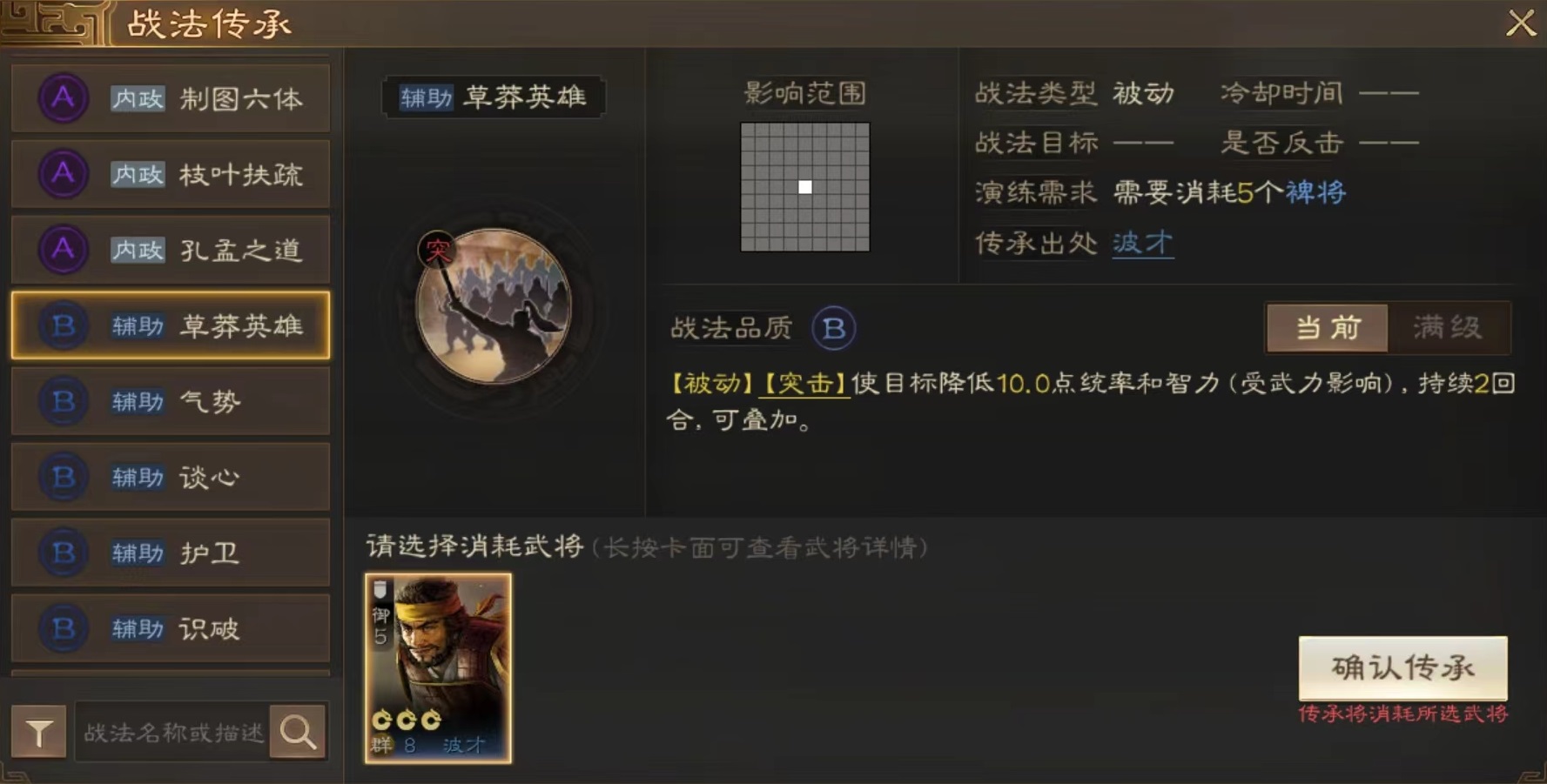Viewport: 1547px width, 784px height.
Task: Click the B quality badge beside 战法品质
Action: pos(833,328)
